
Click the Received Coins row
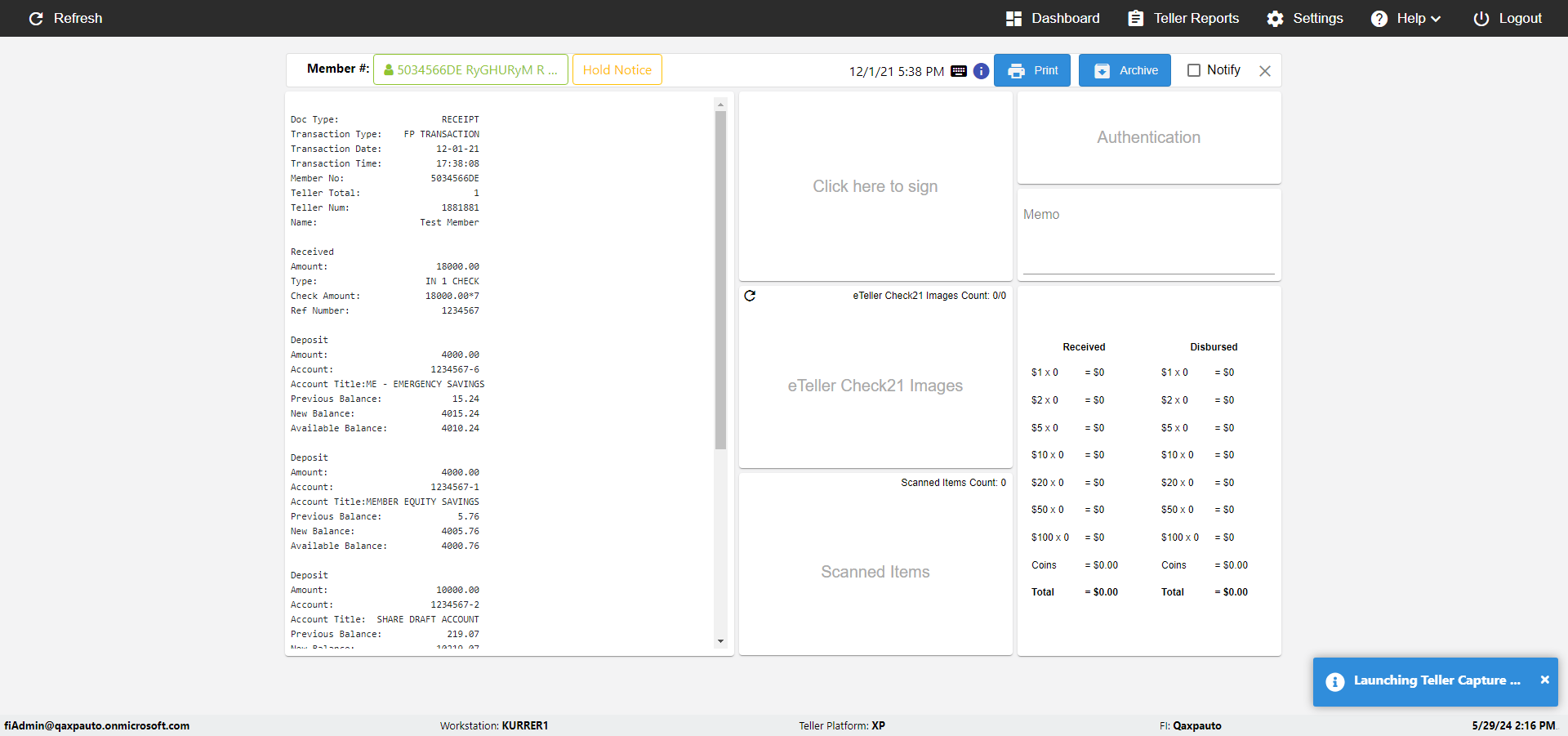[1075, 565]
